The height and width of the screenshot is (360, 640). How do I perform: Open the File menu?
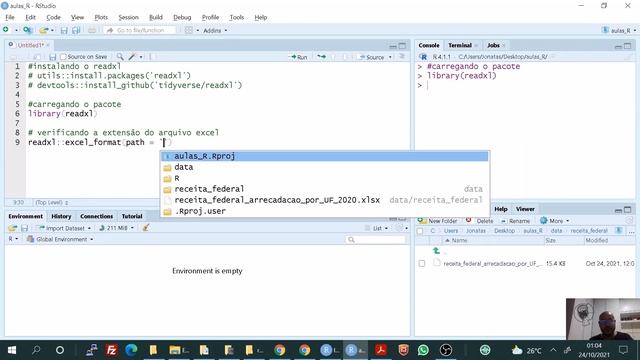[10, 17]
